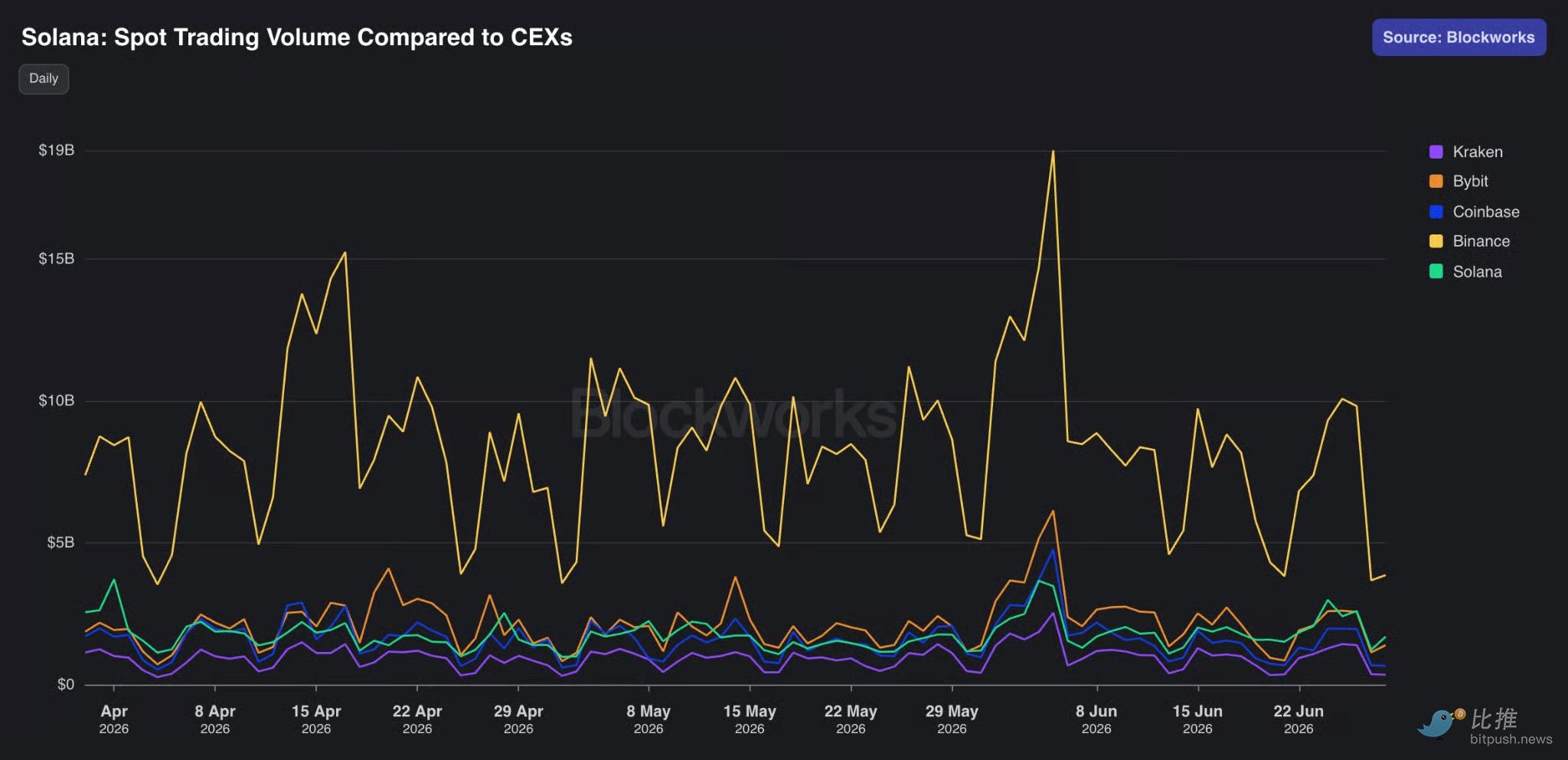
Task: Click the Binance peak near $19B
Action: (x=1053, y=151)
